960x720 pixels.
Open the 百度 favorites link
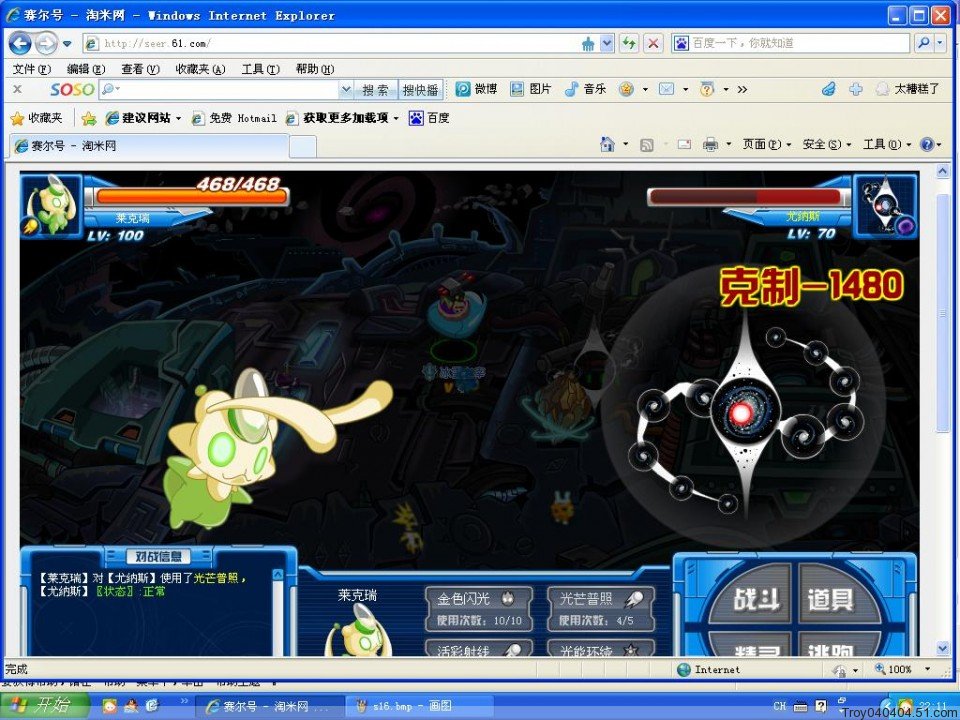[x=429, y=118]
